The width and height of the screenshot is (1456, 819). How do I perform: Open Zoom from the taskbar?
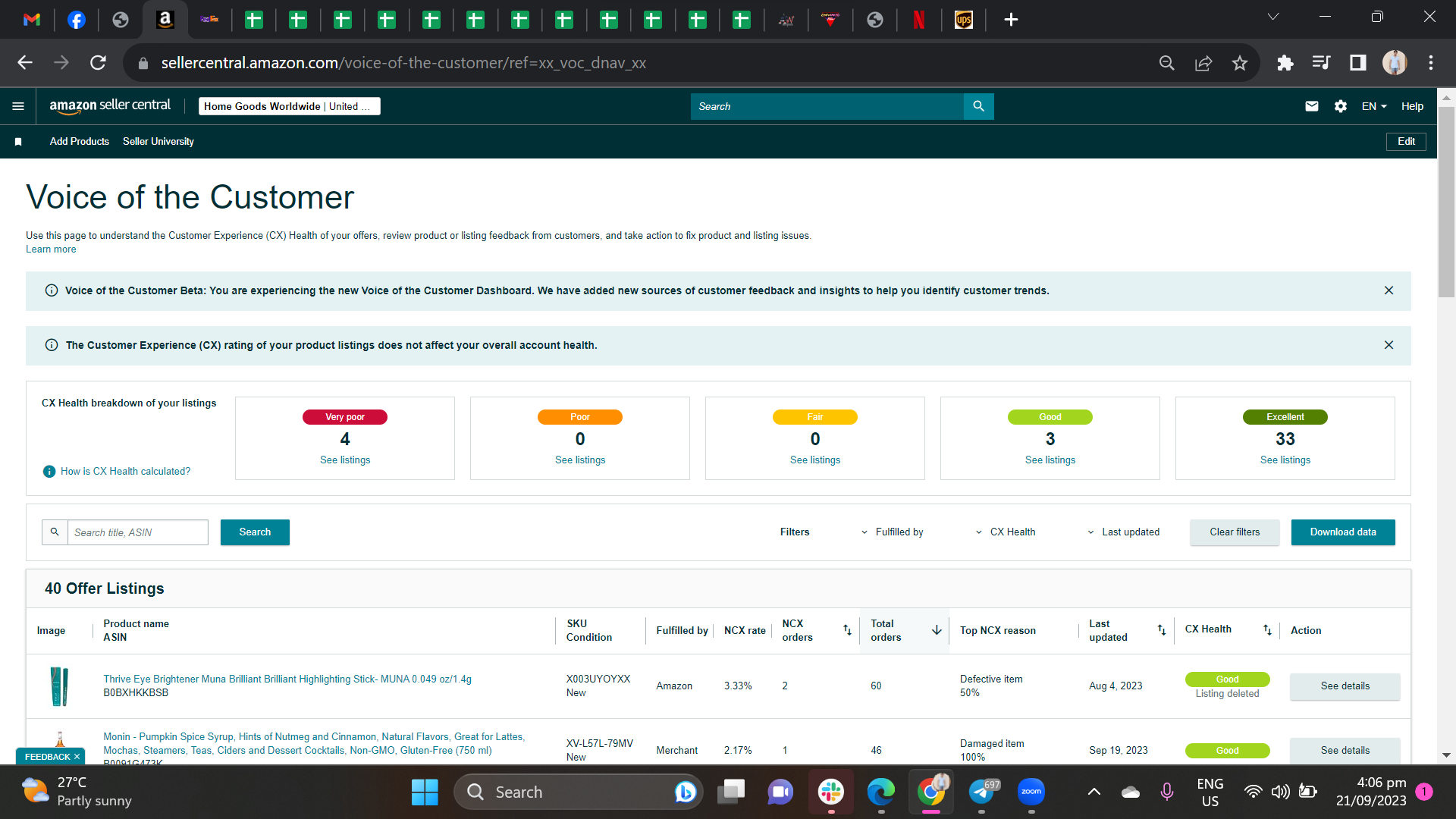pos(1031,792)
